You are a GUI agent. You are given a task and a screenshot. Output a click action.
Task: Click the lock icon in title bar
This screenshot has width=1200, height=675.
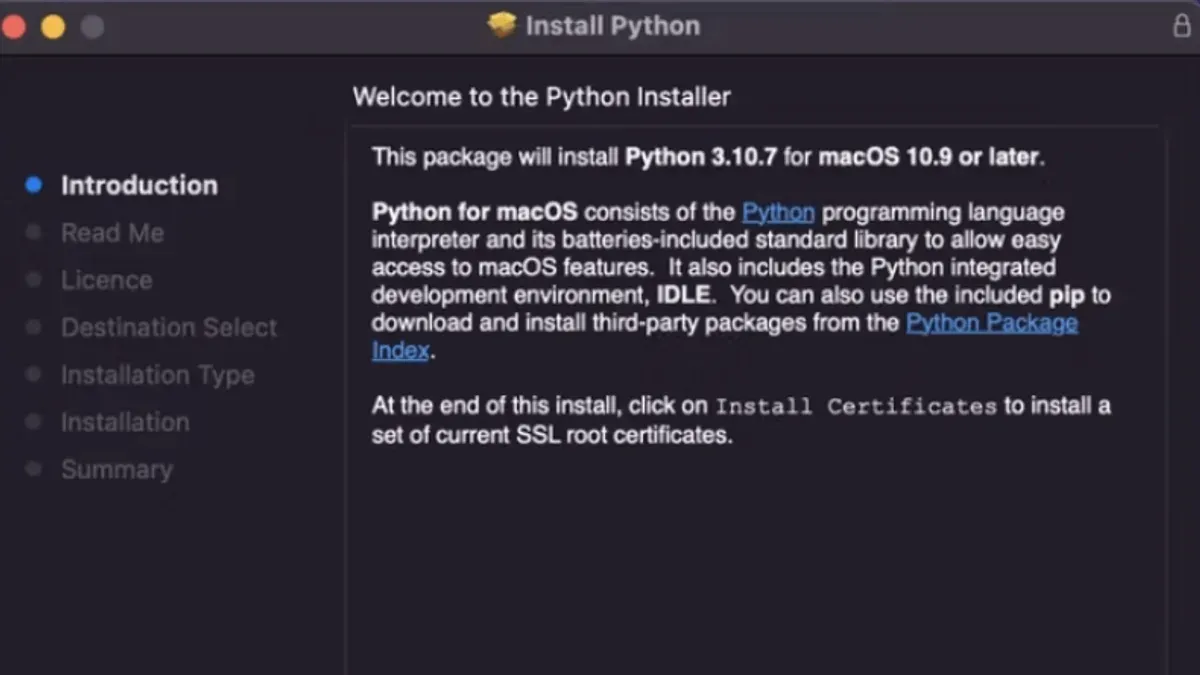tap(1182, 26)
